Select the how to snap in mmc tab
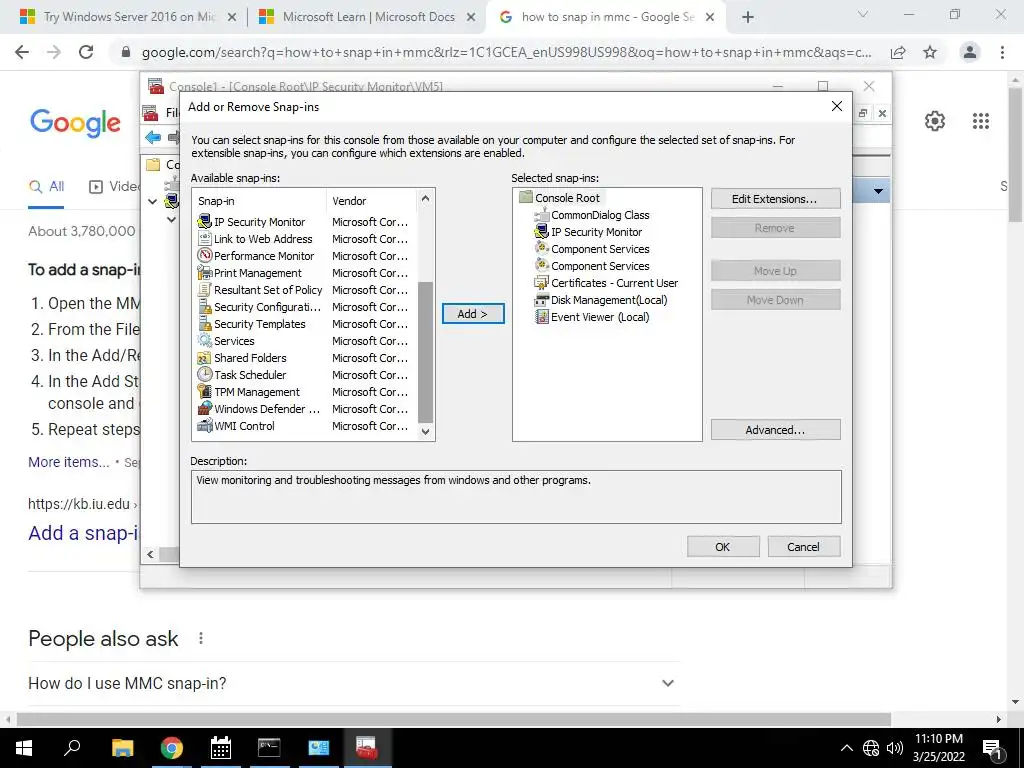 (x=607, y=17)
